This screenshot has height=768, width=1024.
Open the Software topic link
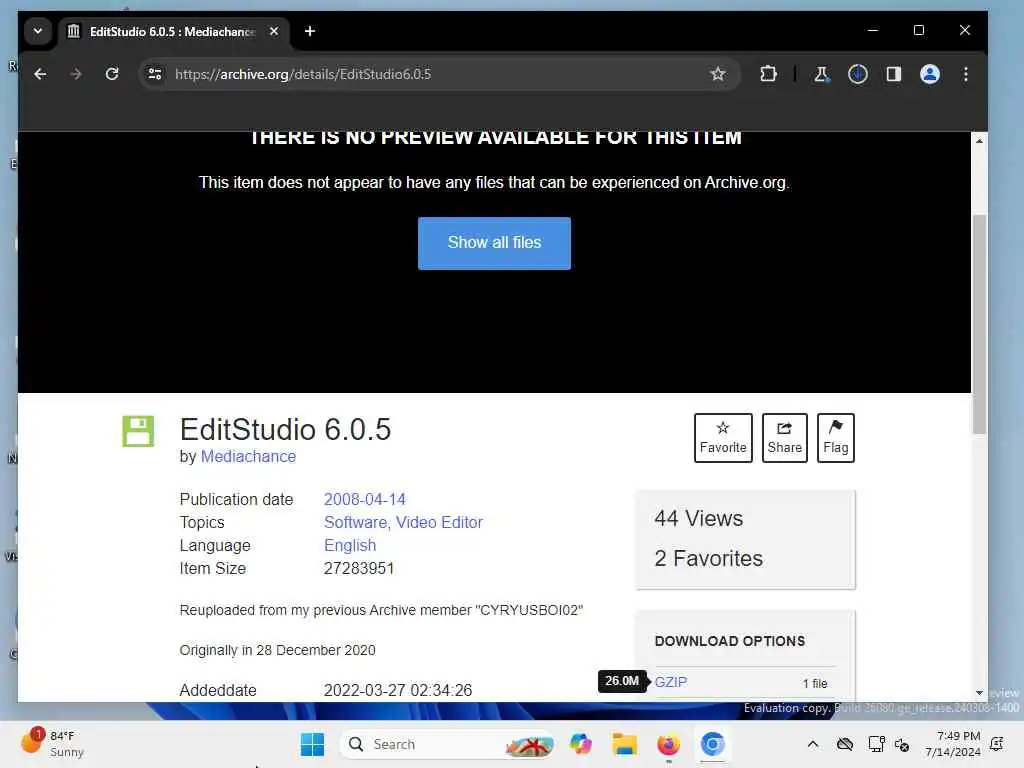tap(357, 522)
